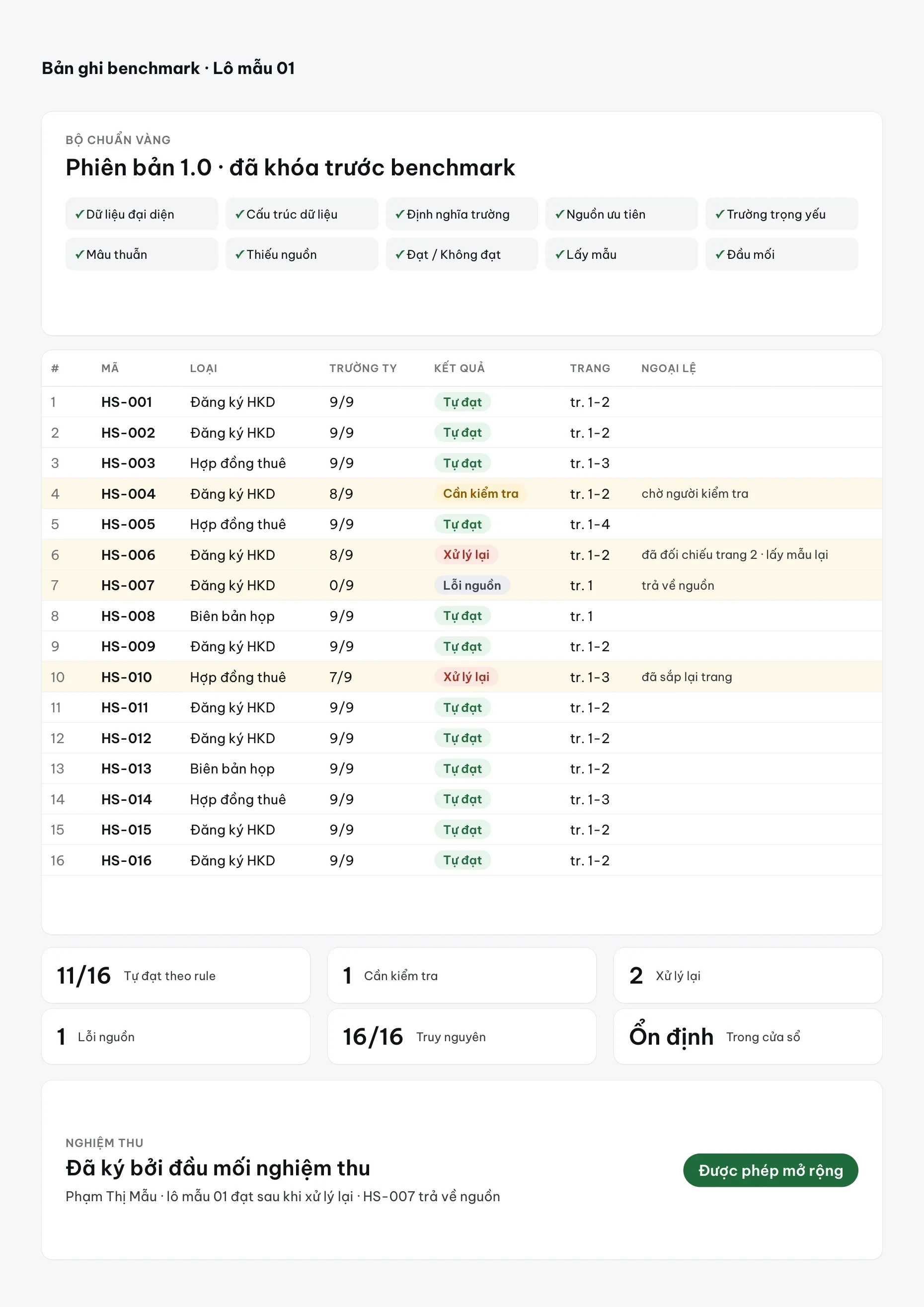Select record code HS-012
The width and height of the screenshot is (924, 1307).
point(126,738)
